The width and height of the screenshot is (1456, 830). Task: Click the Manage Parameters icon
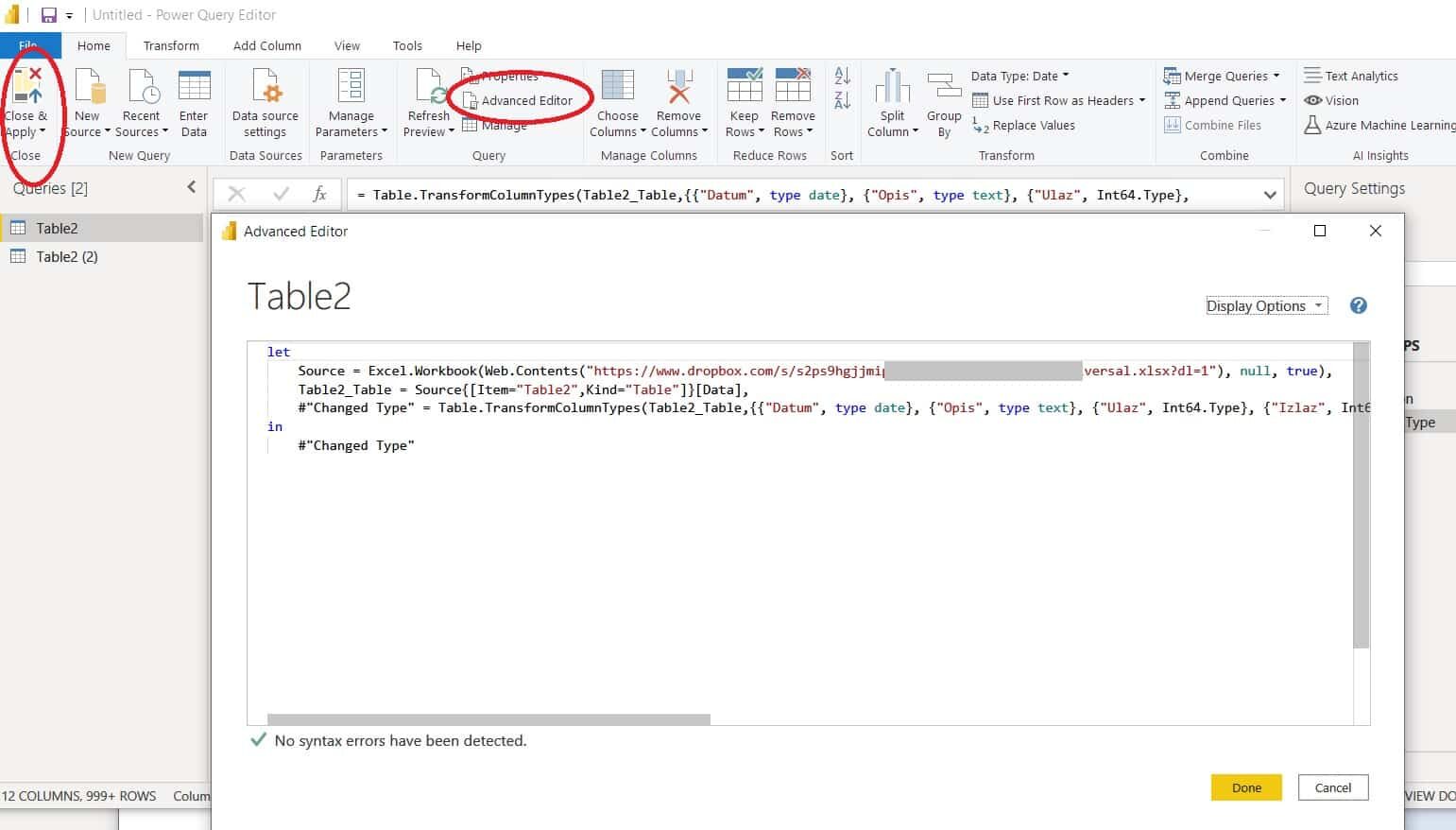click(351, 85)
